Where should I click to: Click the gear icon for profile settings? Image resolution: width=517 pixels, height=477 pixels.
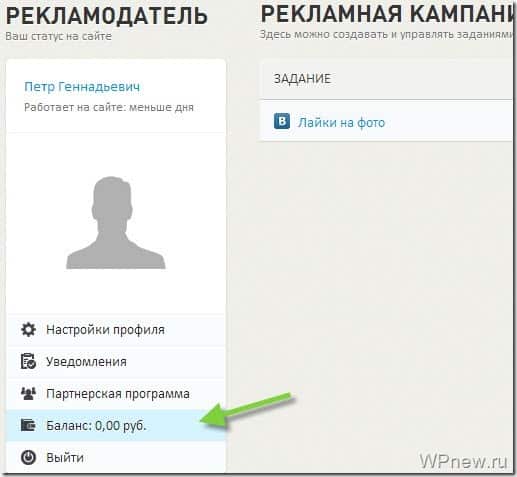[28, 330]
